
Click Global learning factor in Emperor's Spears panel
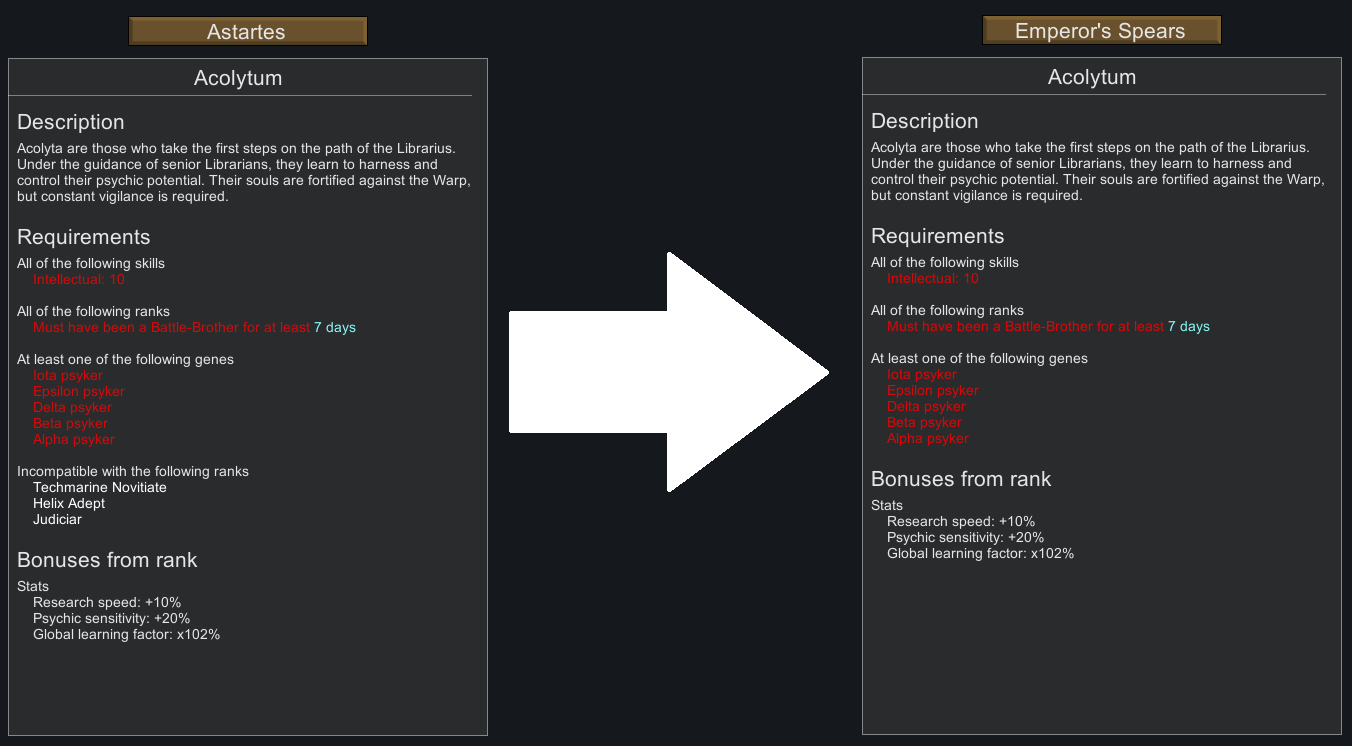[980, 554]
